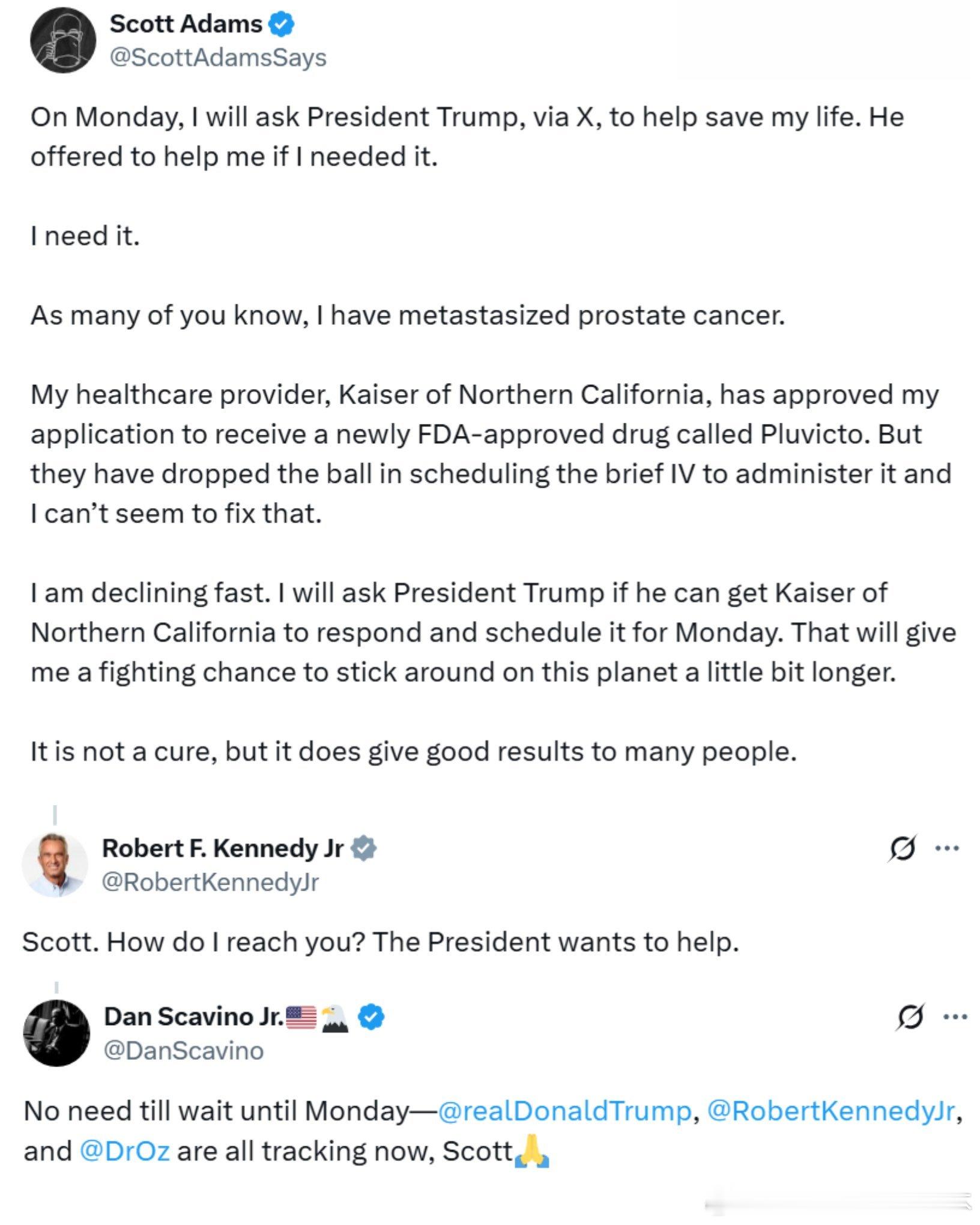Click the Grok icon on Kennedy's reply
The image size is (980, 1225).
click(x=901, y=848)
